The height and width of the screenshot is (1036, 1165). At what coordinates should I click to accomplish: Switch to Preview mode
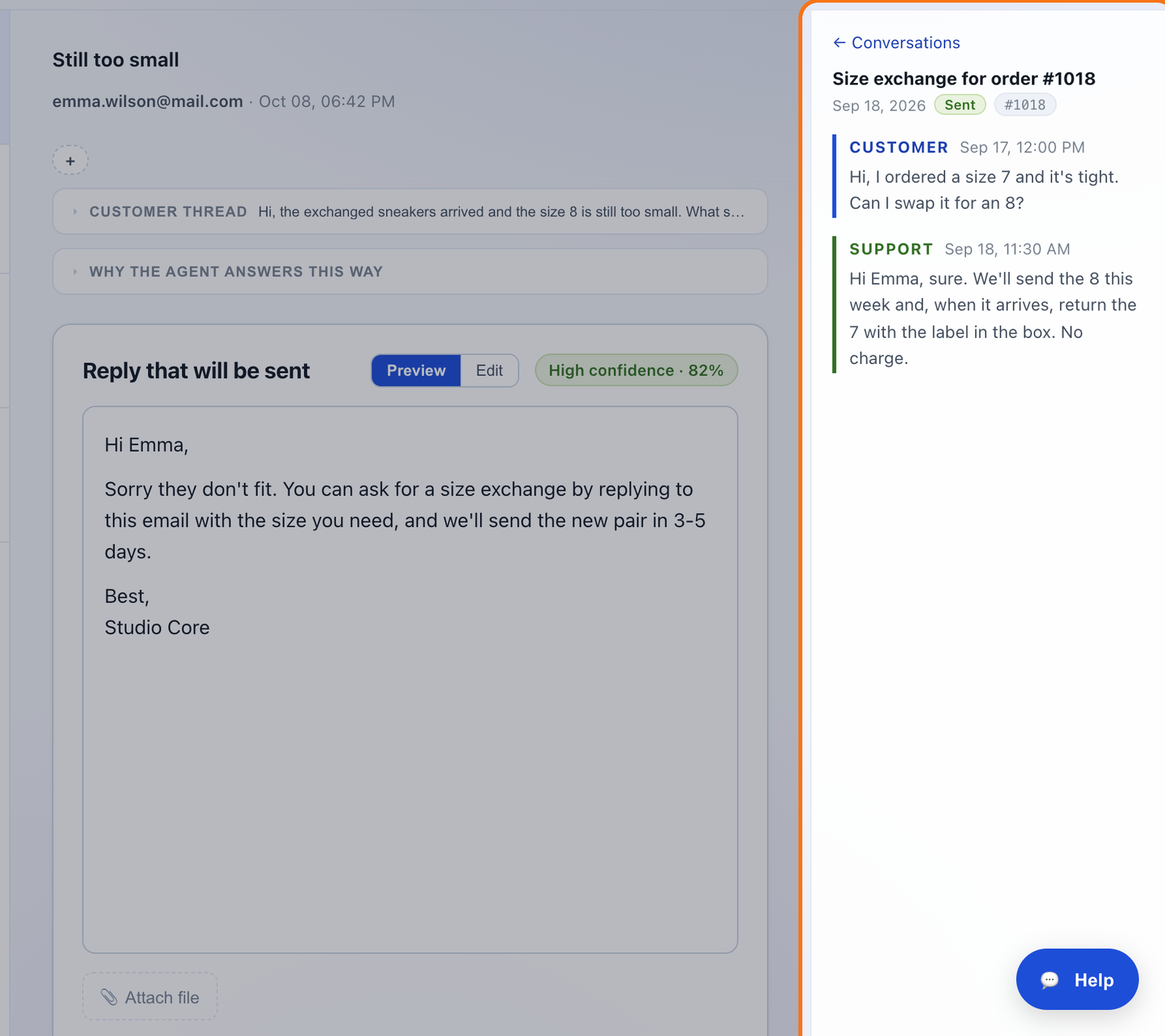point(416,371)
